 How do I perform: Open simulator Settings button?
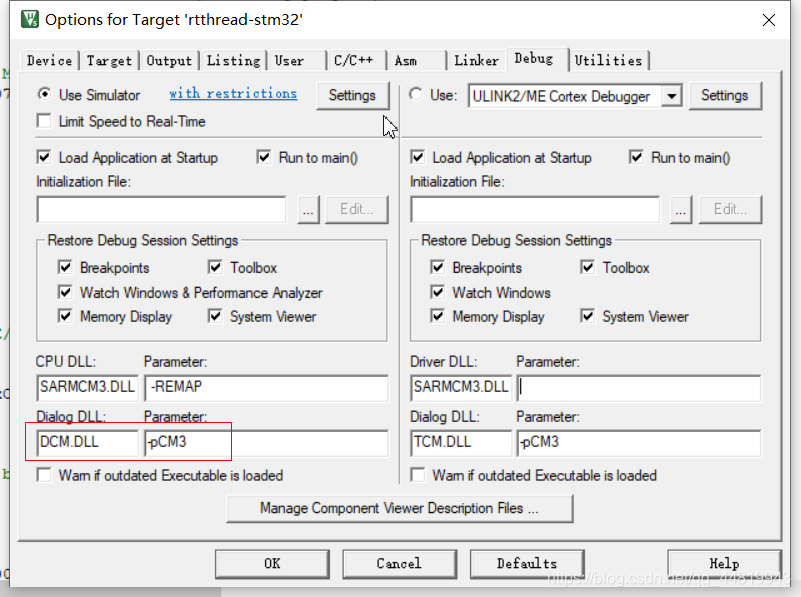[x=352, y=95]
